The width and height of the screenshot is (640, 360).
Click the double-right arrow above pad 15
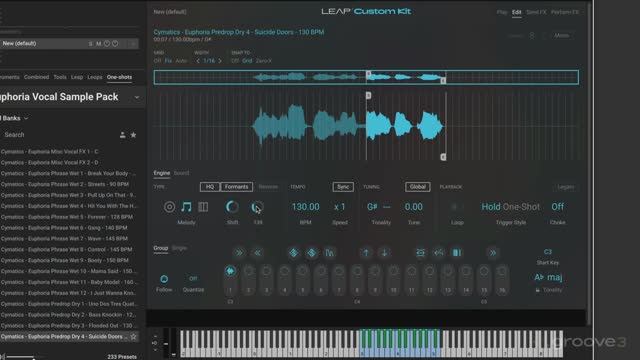(x=493, y=253)
